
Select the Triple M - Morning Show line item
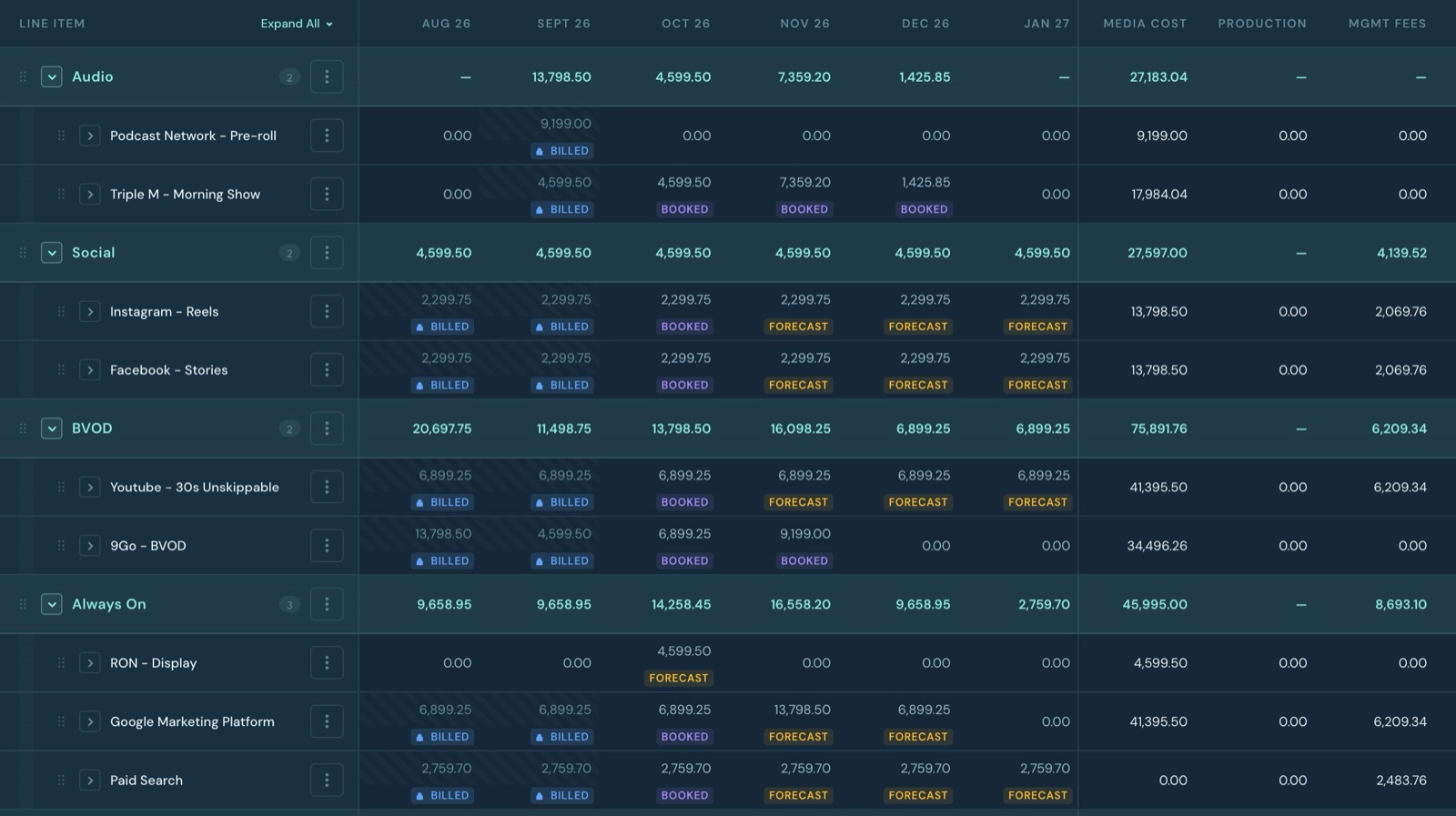(185, 194)
